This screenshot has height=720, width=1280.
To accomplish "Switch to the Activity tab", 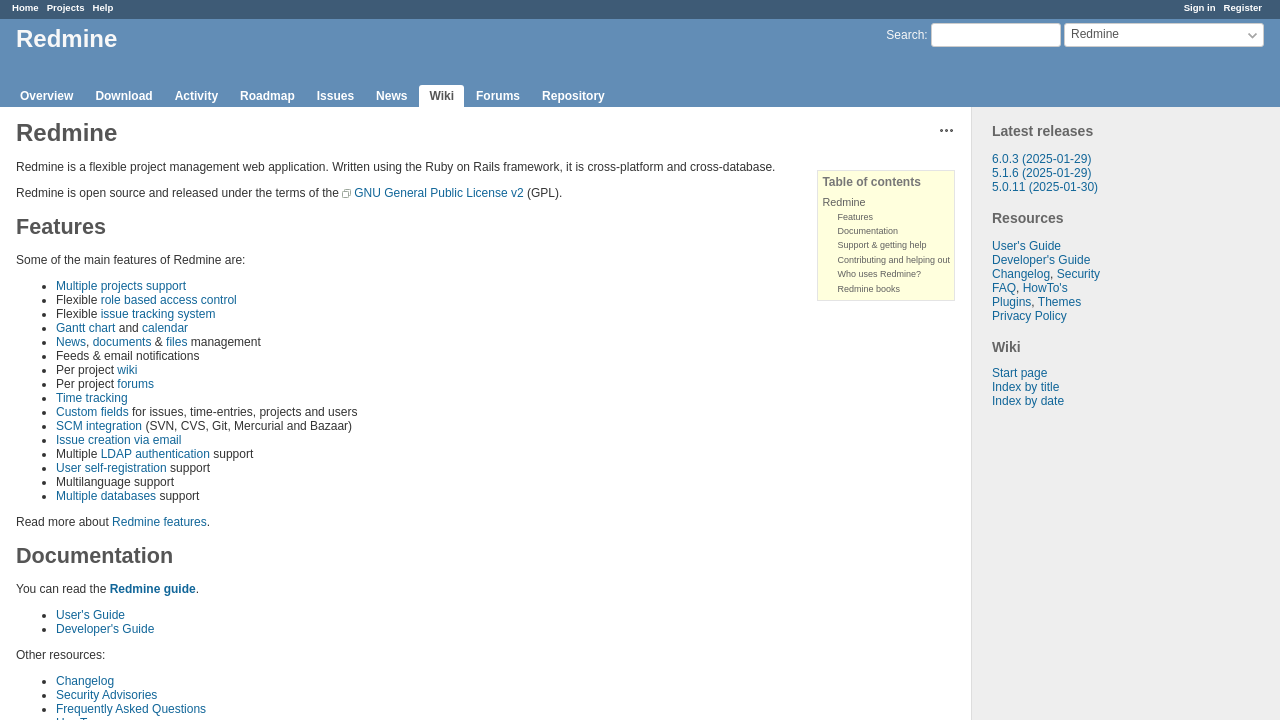I will pos(196,96).
